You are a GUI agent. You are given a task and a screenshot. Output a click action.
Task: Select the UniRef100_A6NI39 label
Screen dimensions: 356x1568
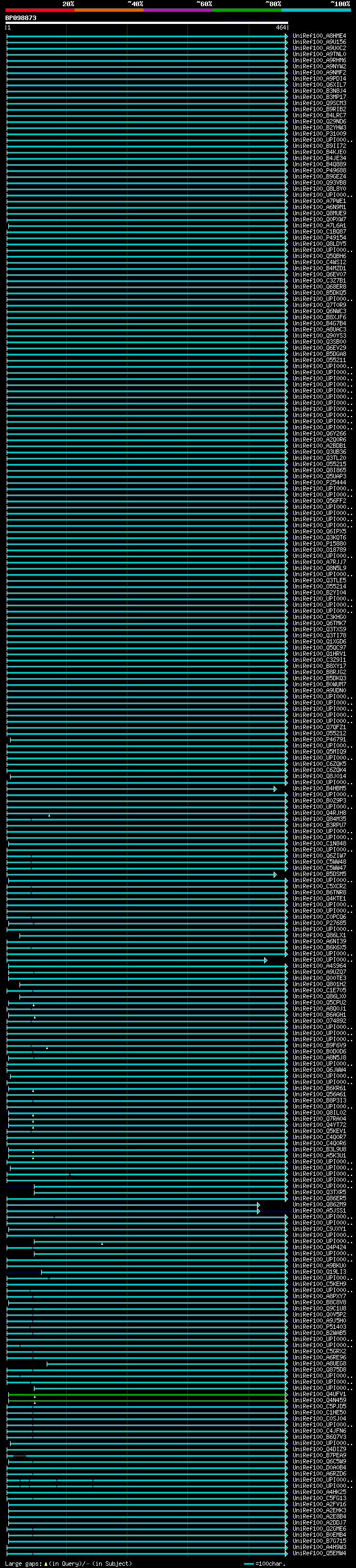pos(319,942)
